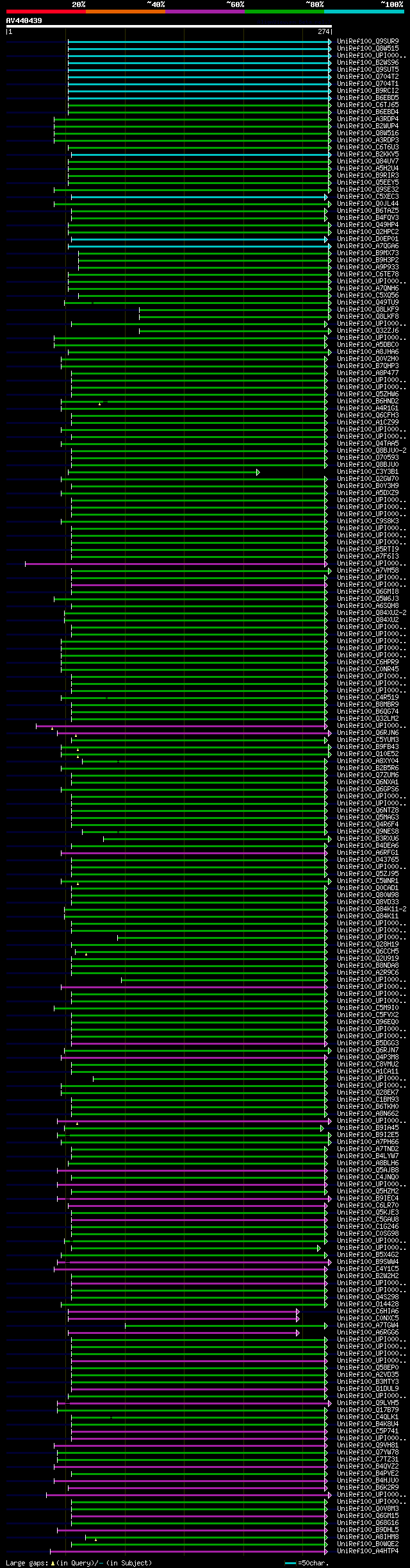Click hit label UniRef100_A7VM58
This screenshot has width=410, height=1568.
(x=368, y=571)
